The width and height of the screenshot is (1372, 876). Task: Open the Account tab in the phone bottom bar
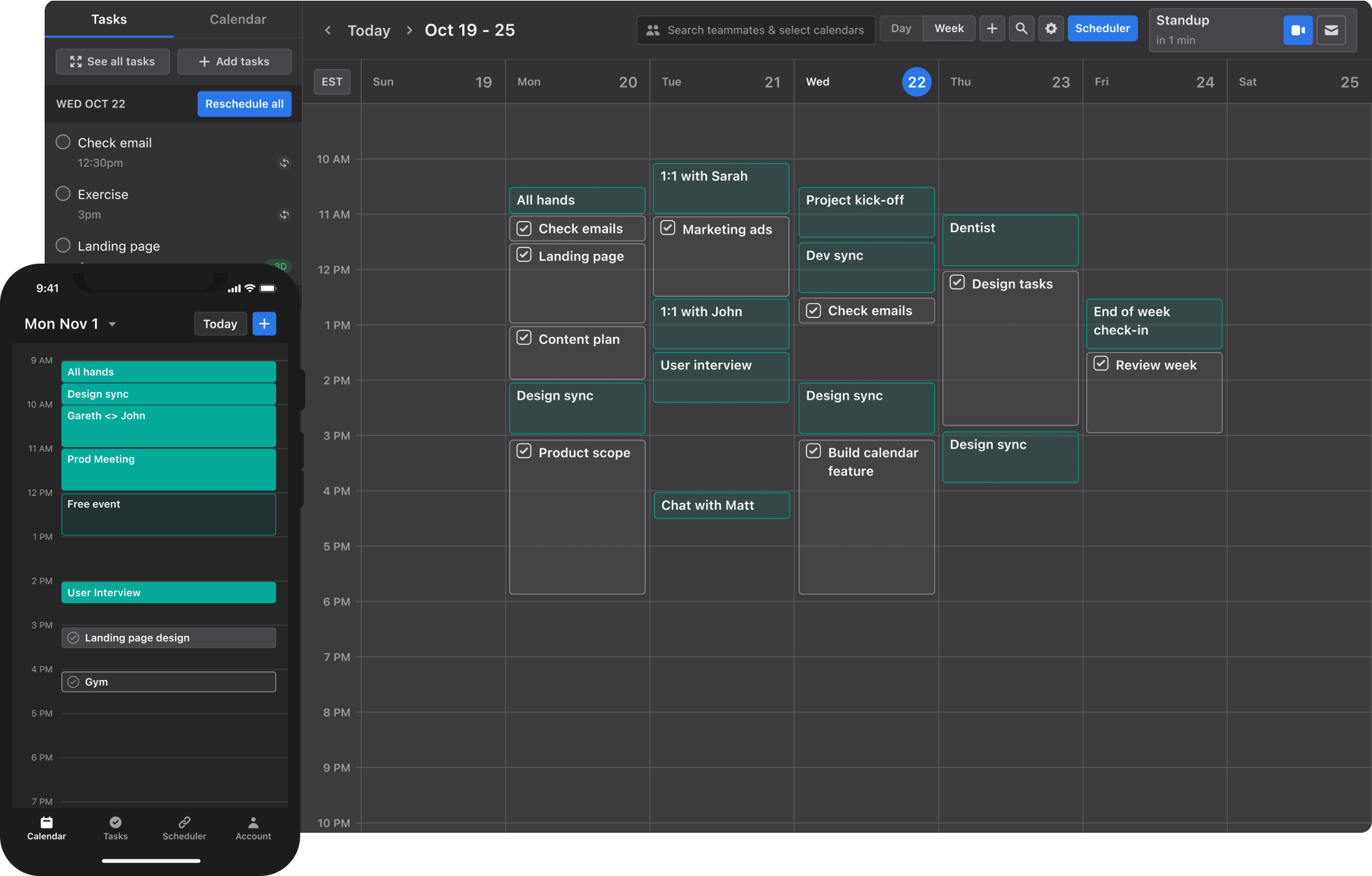pos(253,828)
